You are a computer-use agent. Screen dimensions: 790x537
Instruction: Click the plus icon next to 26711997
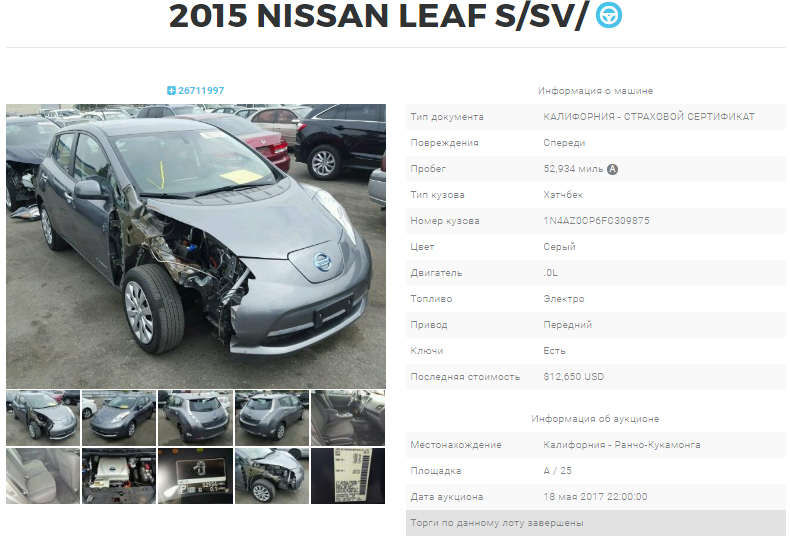[171, 91]
